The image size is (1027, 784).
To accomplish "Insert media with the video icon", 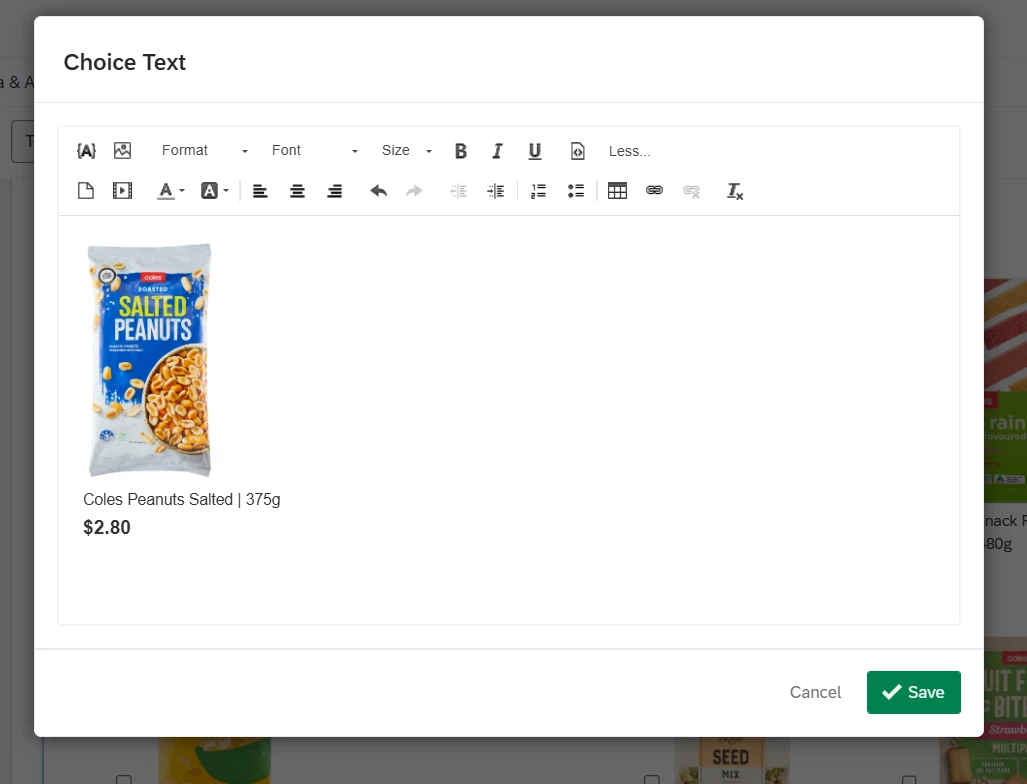I will (x=122, y=191).
